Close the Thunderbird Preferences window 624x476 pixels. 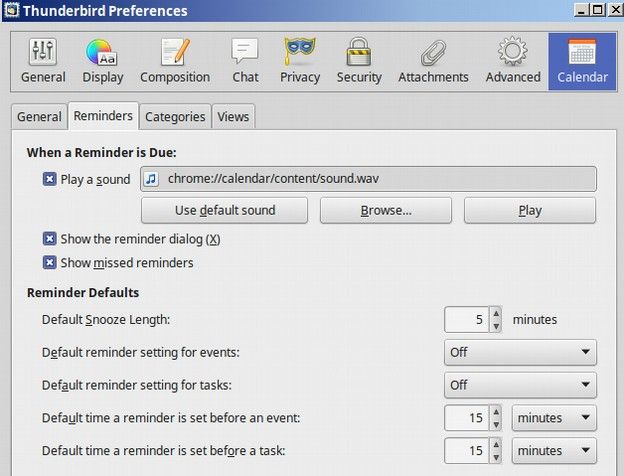(615, 9)
